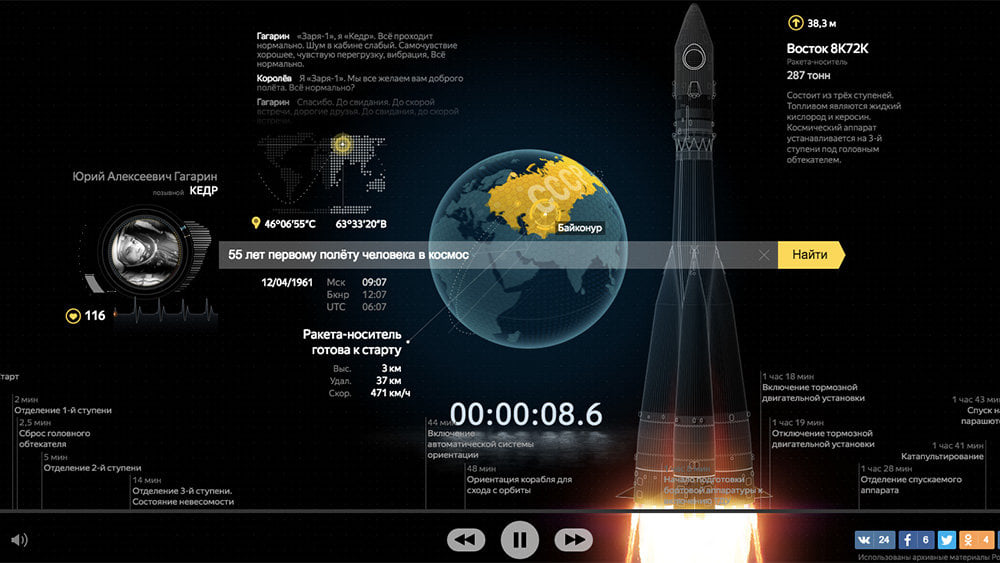Viewport: 1000px width, 563px height.
Task: Click the fast-forward button
Action: pyautogui.click(x=573, y=540)
